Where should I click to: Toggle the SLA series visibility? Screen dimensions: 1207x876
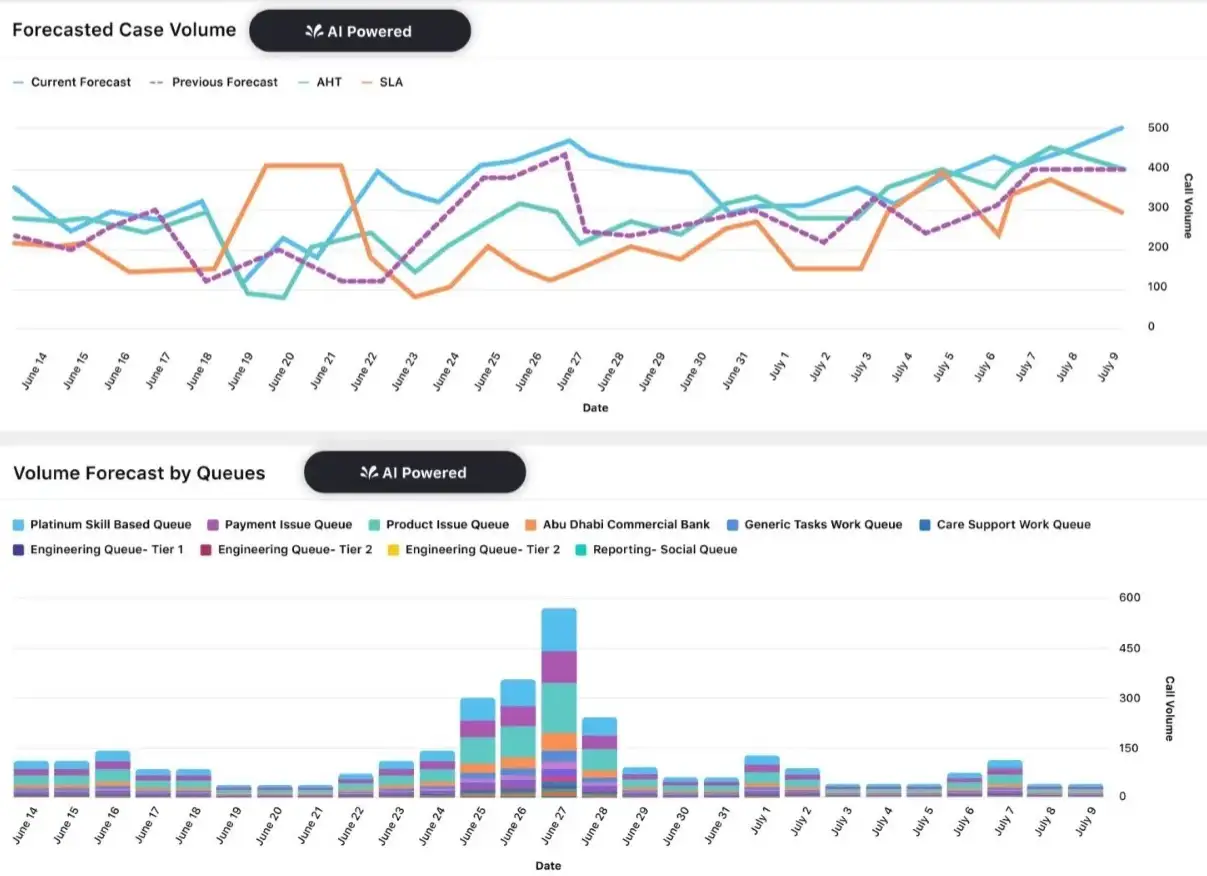(380, 82)
